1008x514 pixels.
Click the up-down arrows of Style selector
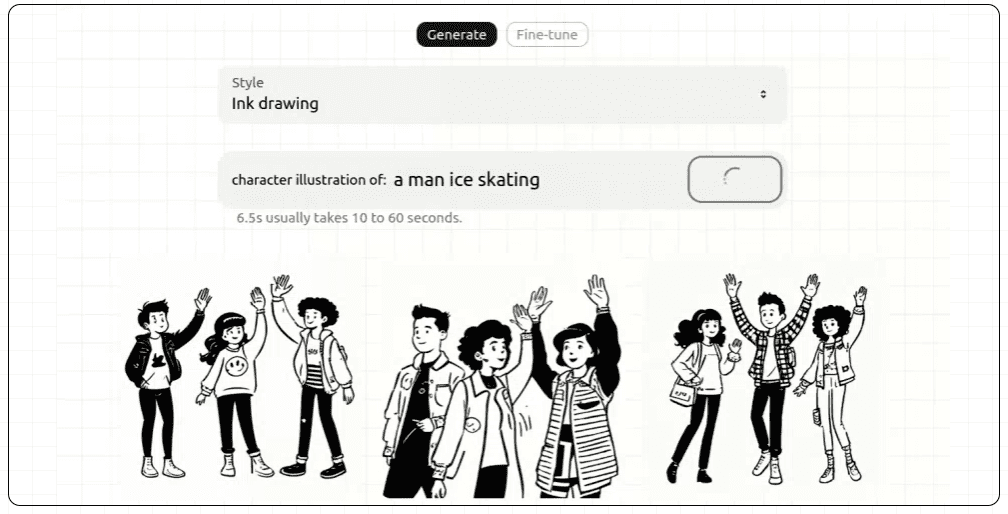click(763, 94)
